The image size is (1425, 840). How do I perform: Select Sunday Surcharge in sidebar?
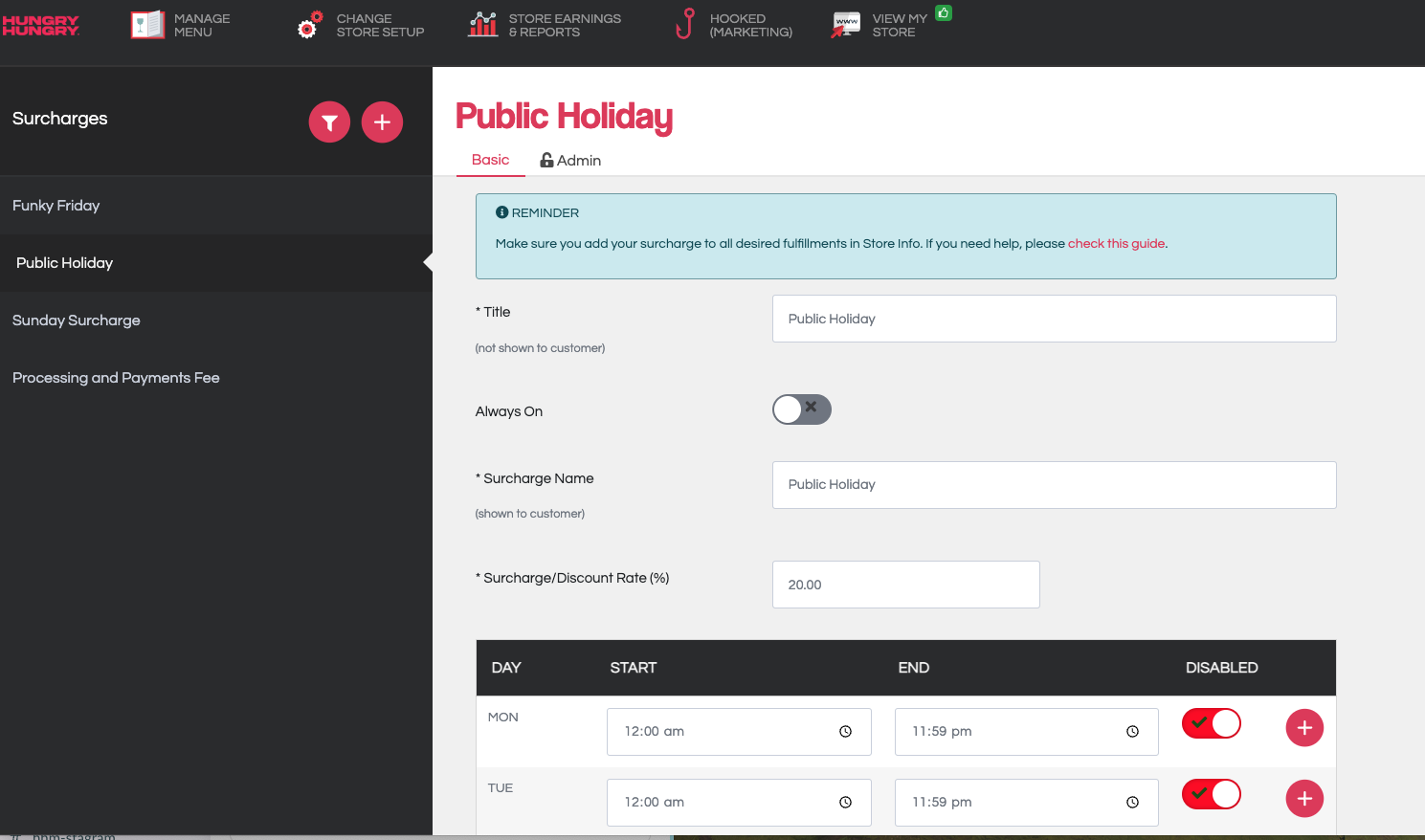(77, 321)
